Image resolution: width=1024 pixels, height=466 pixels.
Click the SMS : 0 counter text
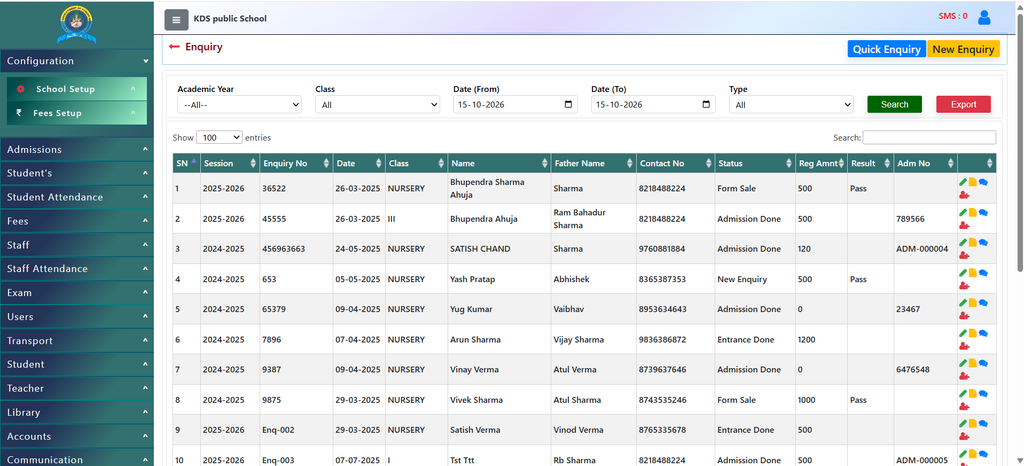953,16
